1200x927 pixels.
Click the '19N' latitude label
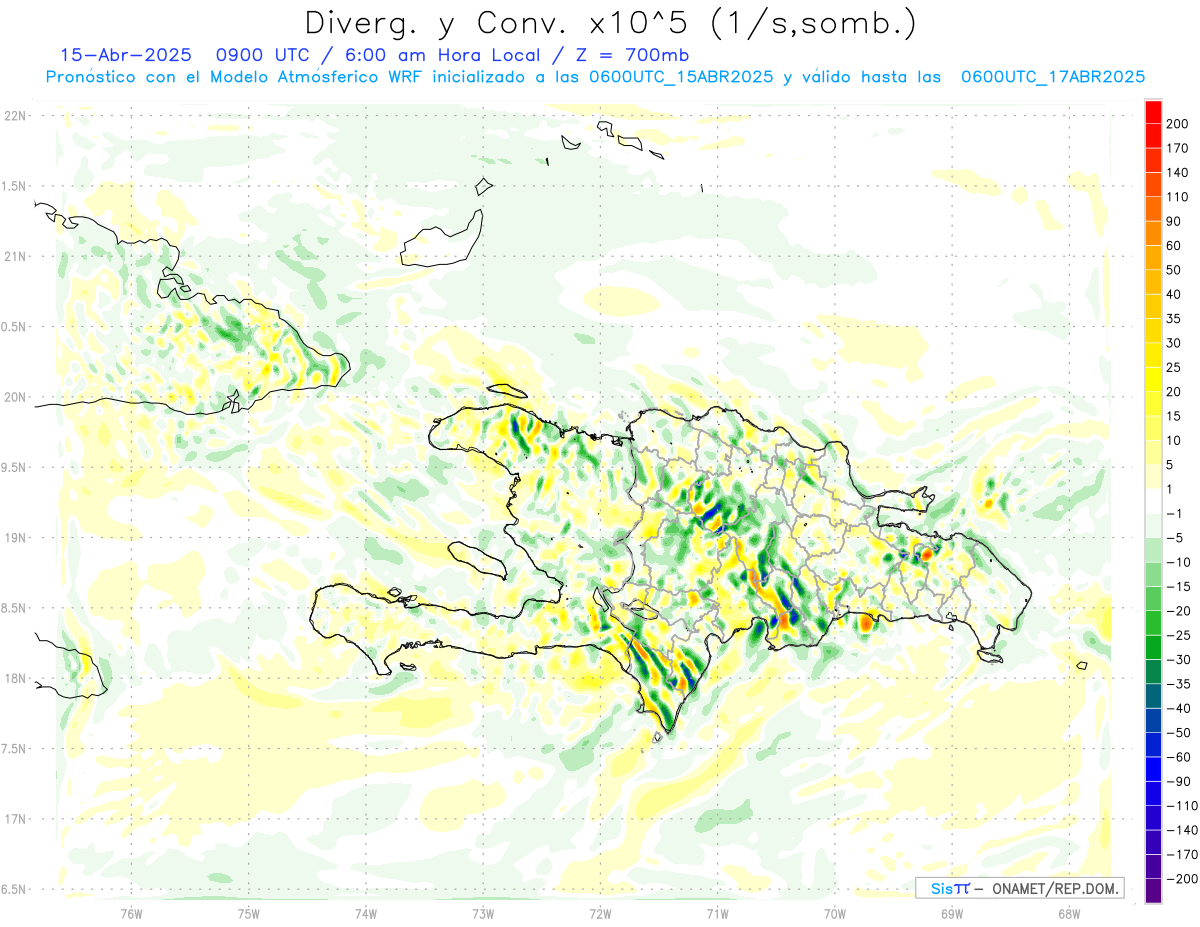pyautogui.click(x=15, y=537)
